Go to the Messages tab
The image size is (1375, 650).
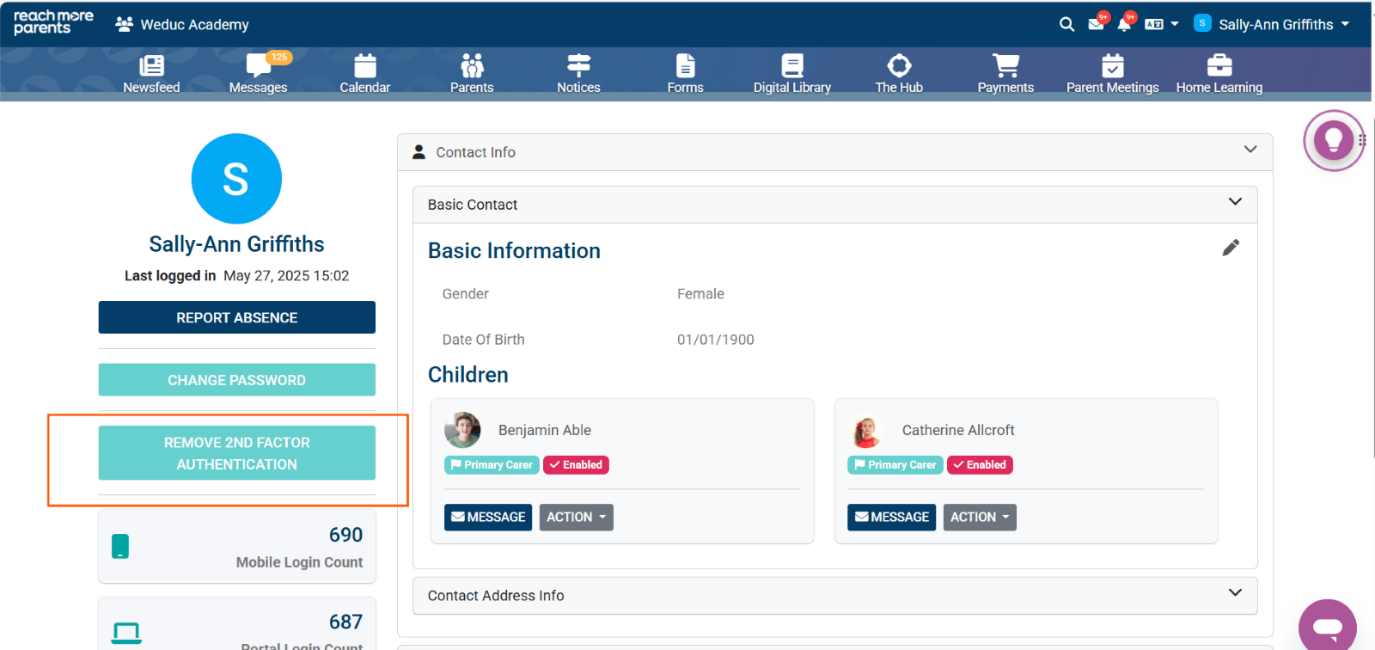[258, 73]
